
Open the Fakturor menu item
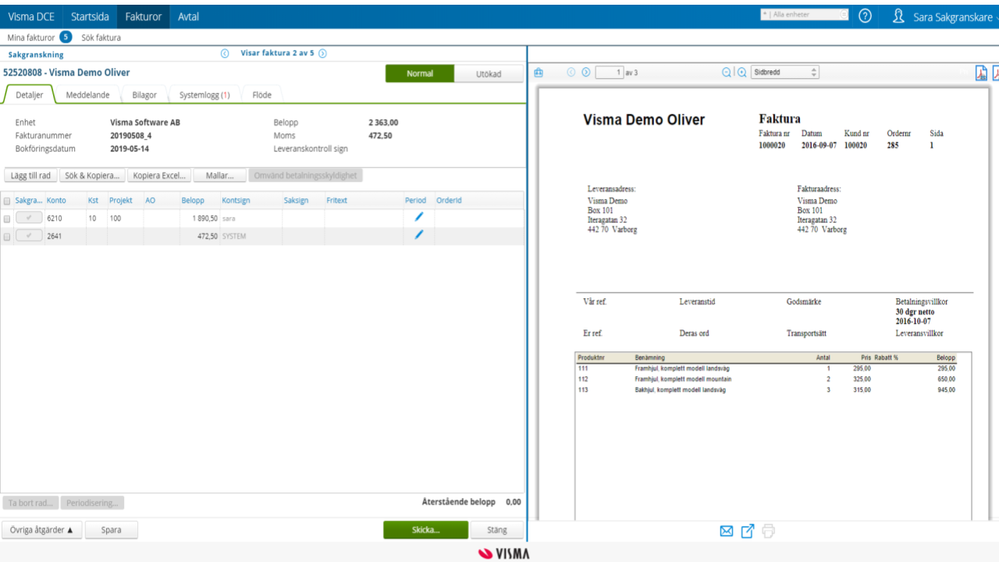coord(143,17)
